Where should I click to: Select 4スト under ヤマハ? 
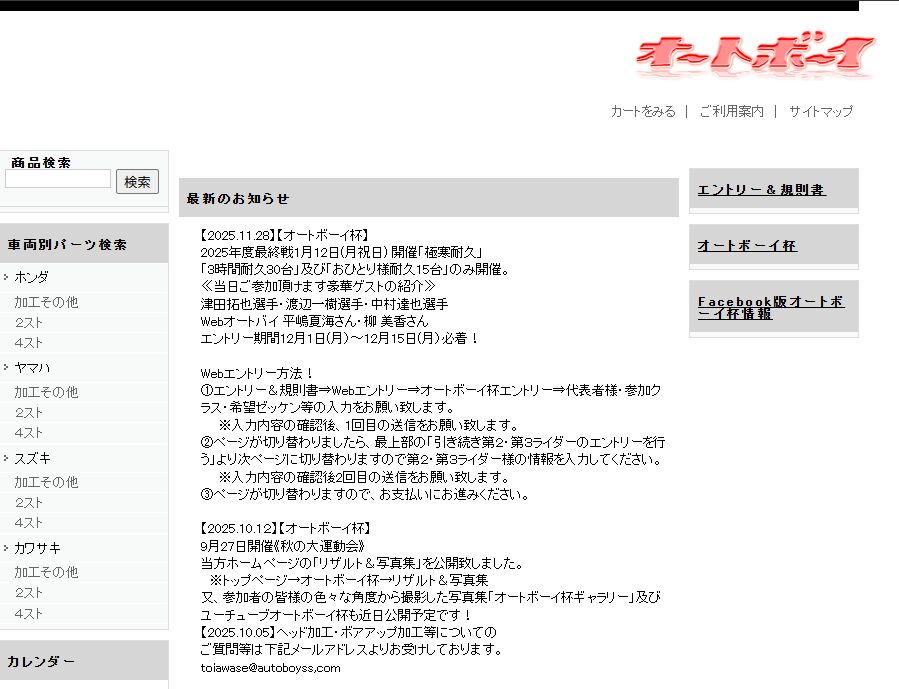[x=29, y=433]
